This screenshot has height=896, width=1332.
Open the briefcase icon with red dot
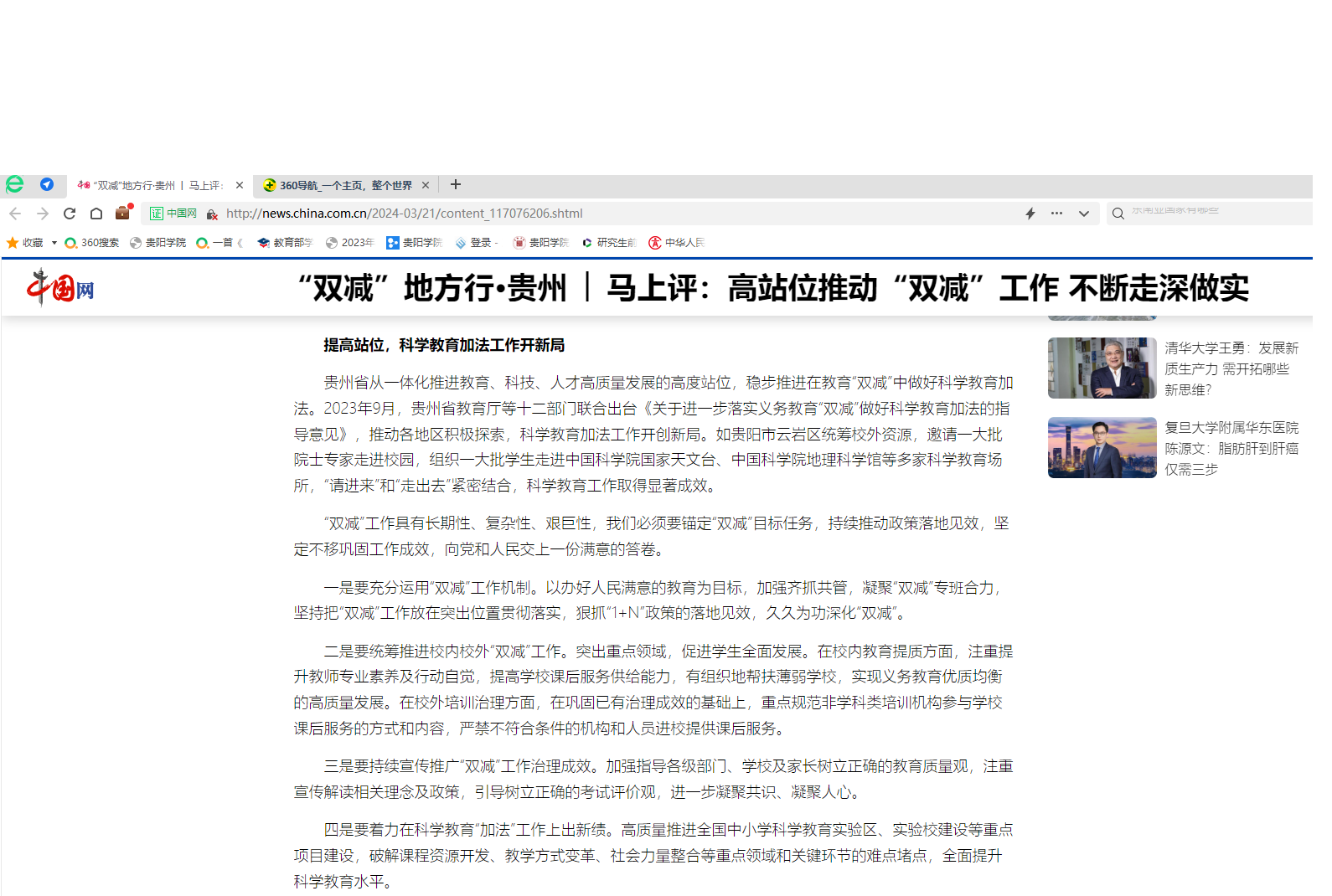point(123,213)
